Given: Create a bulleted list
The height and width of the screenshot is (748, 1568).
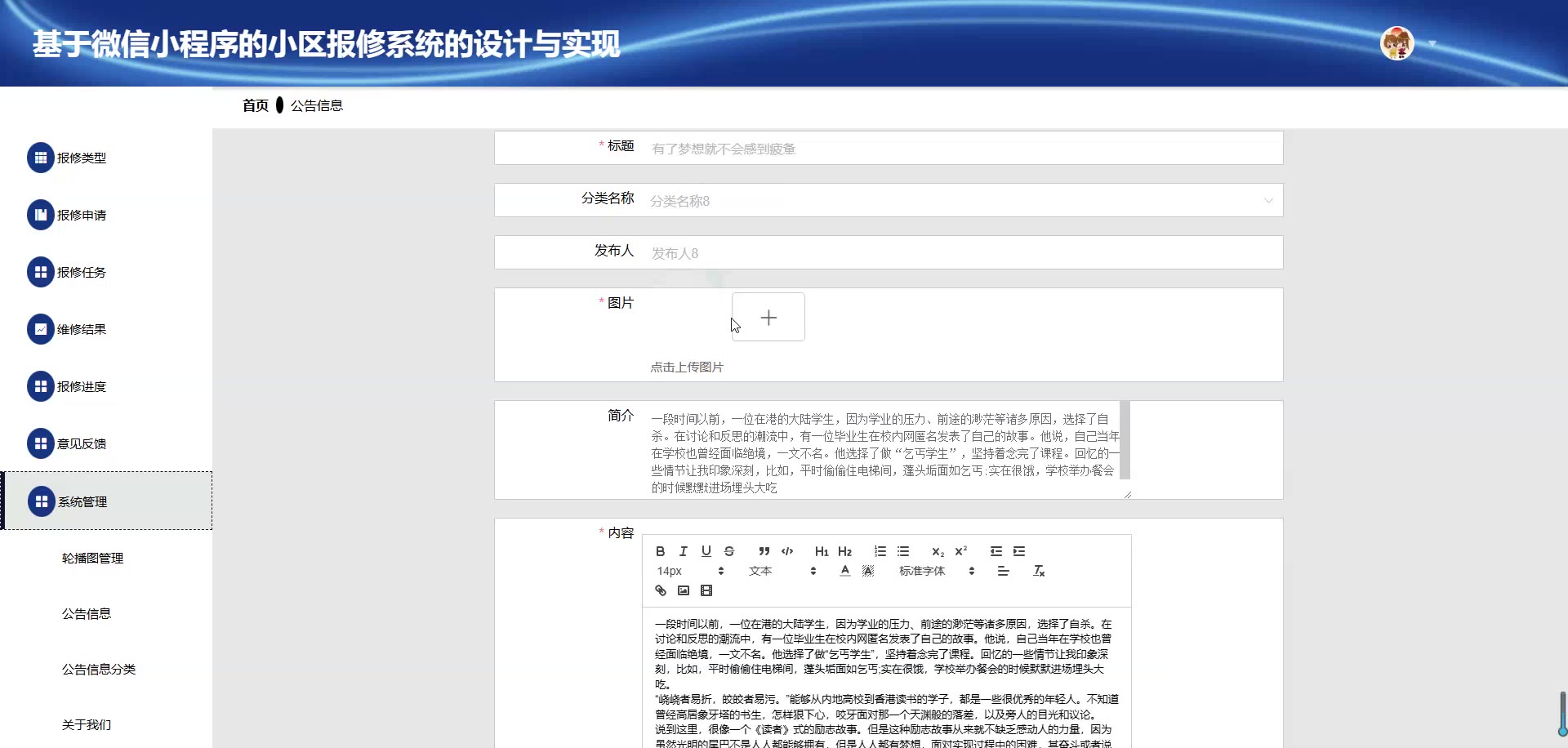Looking at the screenshot, I should (903, 551).
